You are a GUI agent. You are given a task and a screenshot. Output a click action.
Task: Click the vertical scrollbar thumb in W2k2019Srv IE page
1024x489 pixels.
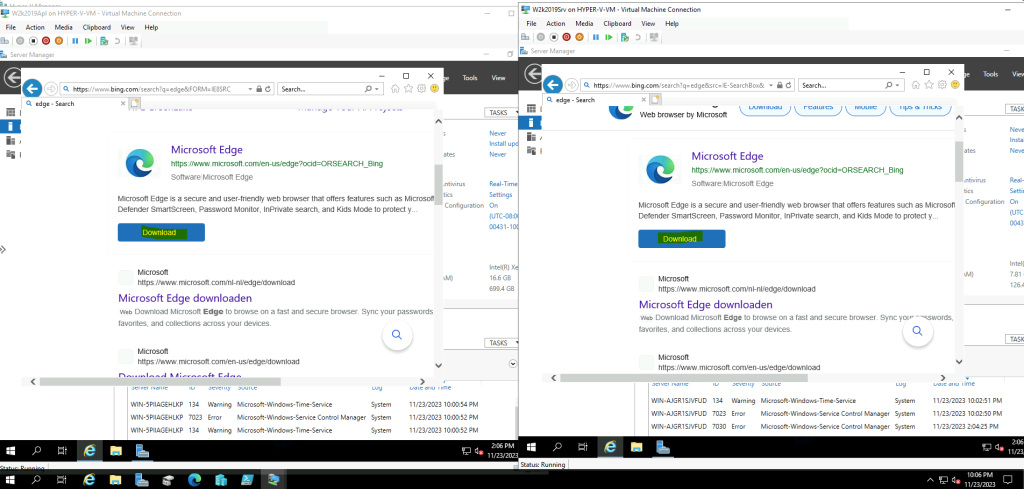click(x=959, y=161)
